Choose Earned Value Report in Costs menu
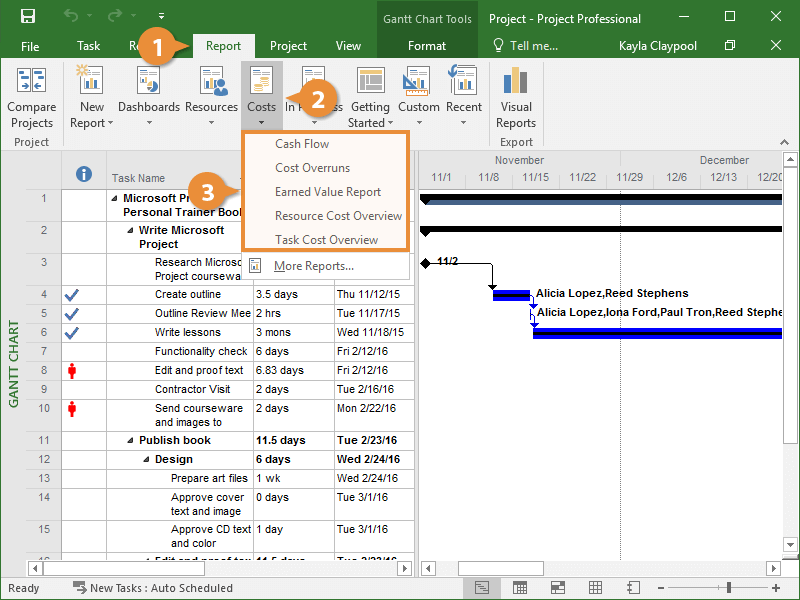The image size is (800, 600). 328,192
